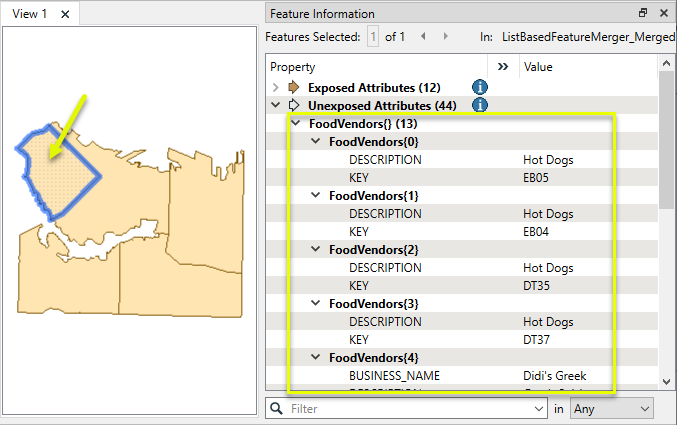Close the View 1 tab
This screenshot has height=425, width=677.
pos(65,14)
